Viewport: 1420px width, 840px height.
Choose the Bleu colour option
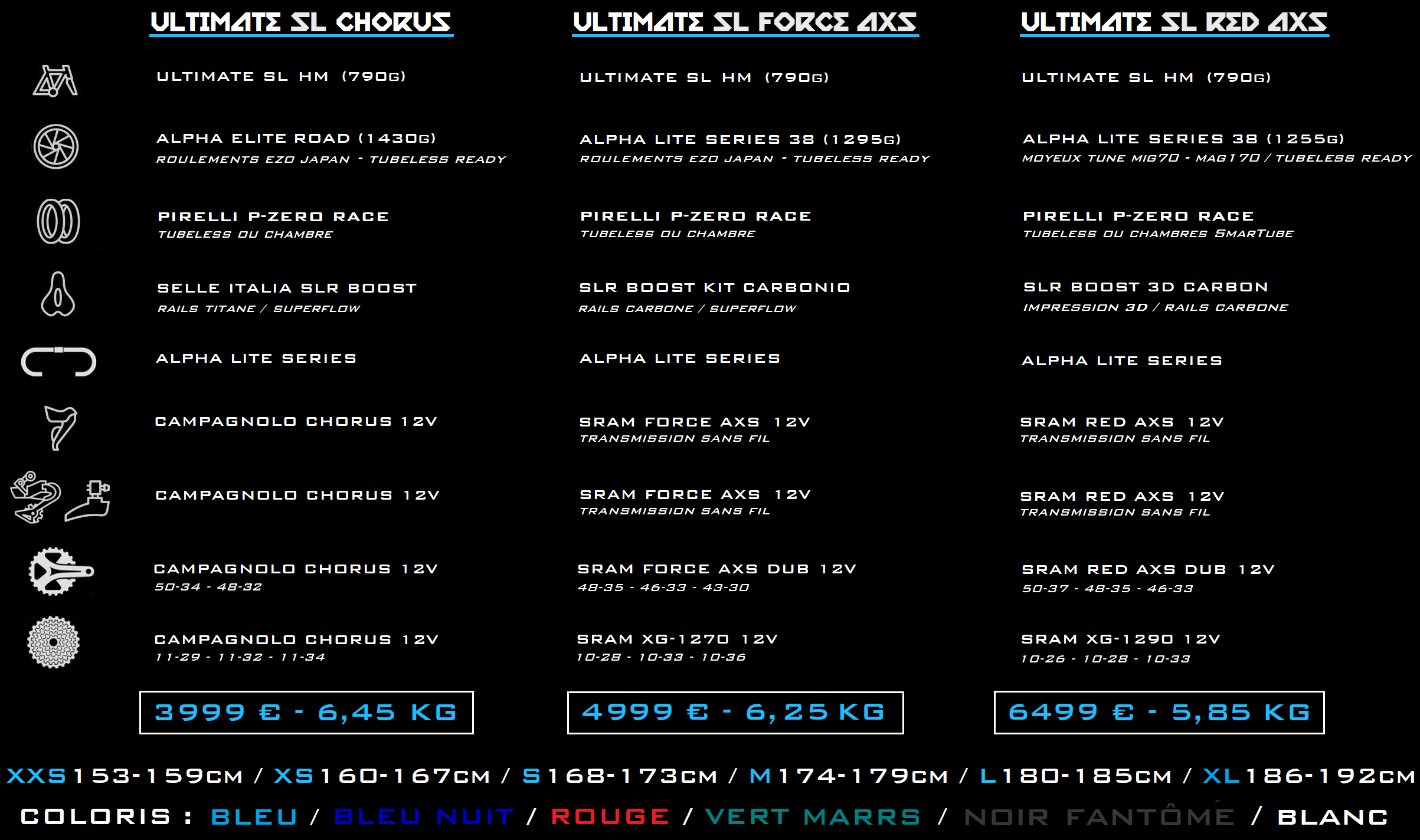(x=254, y=817)
